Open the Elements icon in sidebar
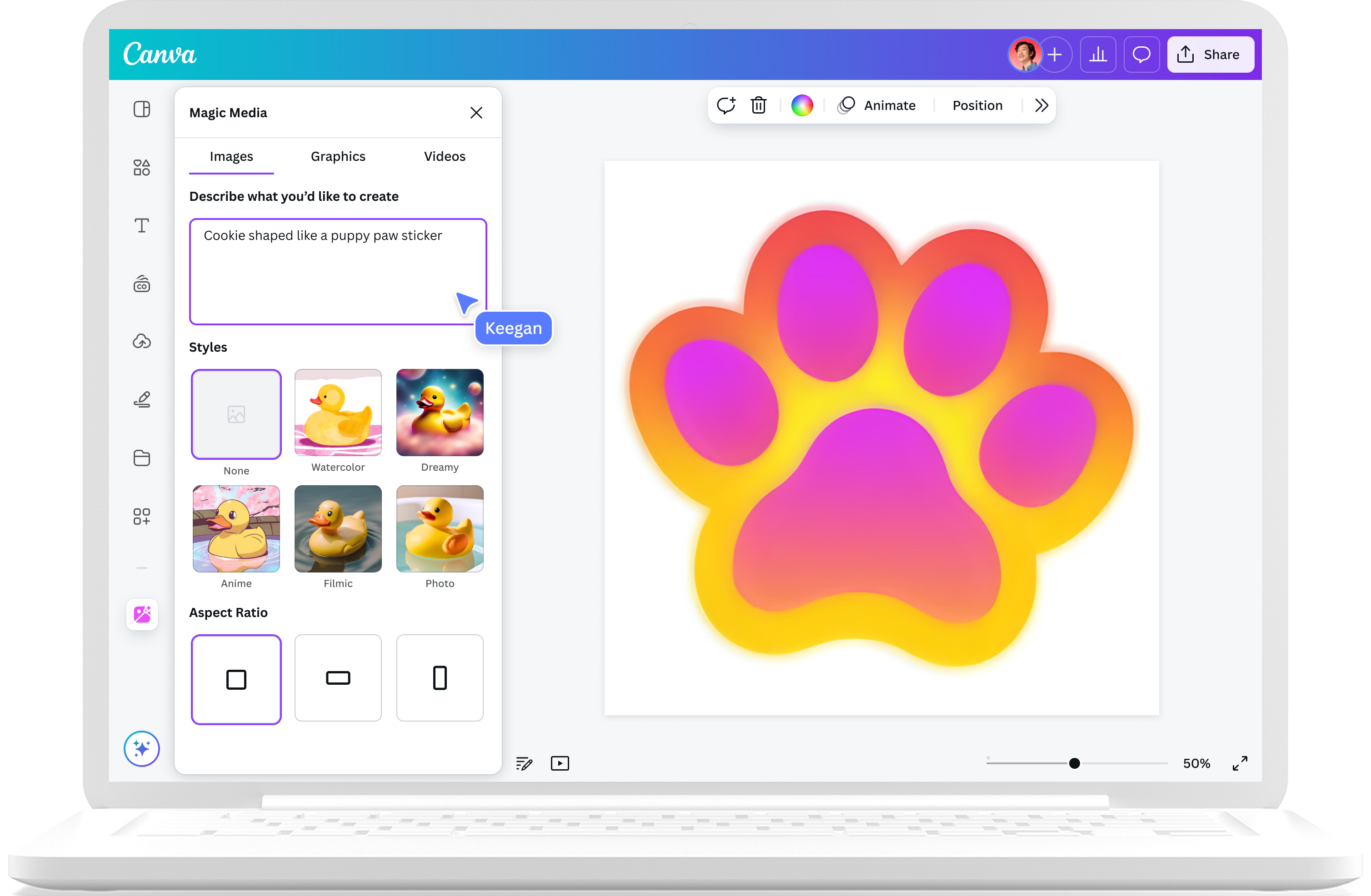The height and width of the screenshot is (896, 1371). (x=142, y=168)
